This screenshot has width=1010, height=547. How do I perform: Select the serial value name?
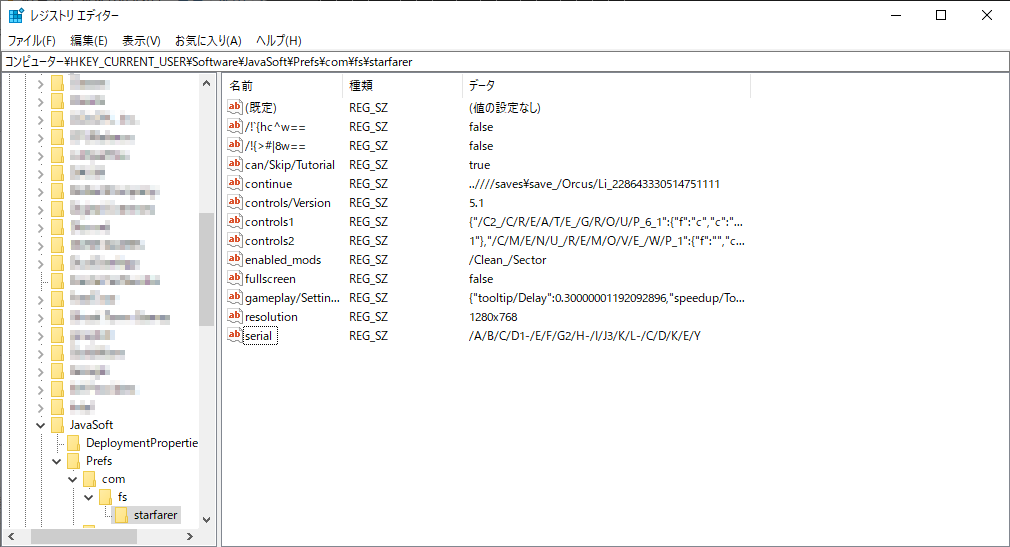click(259, 336)
